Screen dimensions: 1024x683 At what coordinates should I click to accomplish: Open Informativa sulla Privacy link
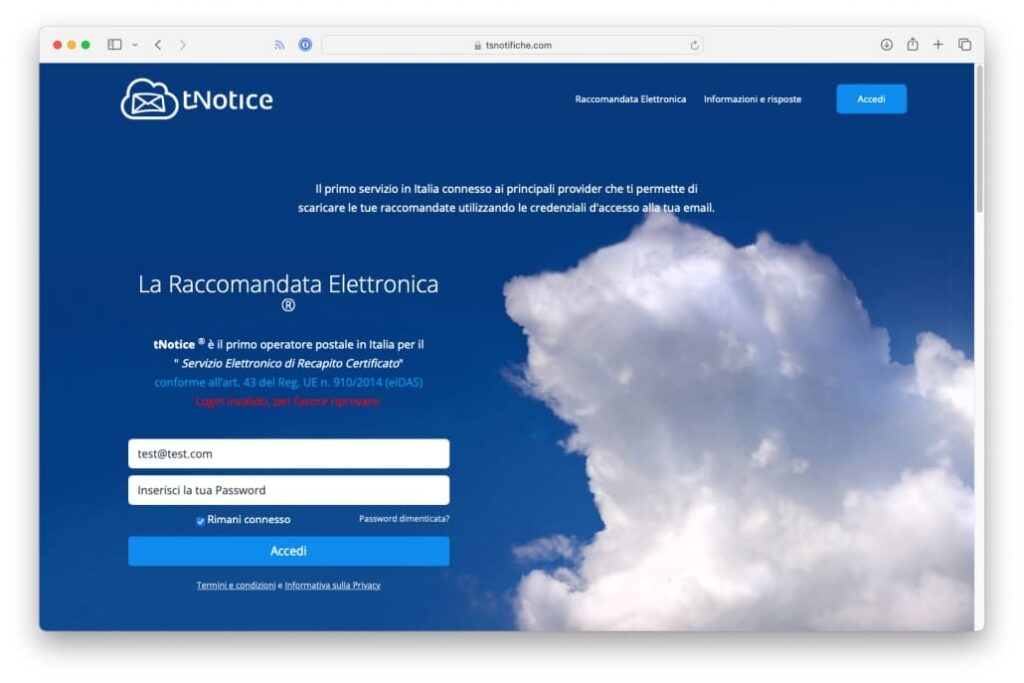point(332,585)
